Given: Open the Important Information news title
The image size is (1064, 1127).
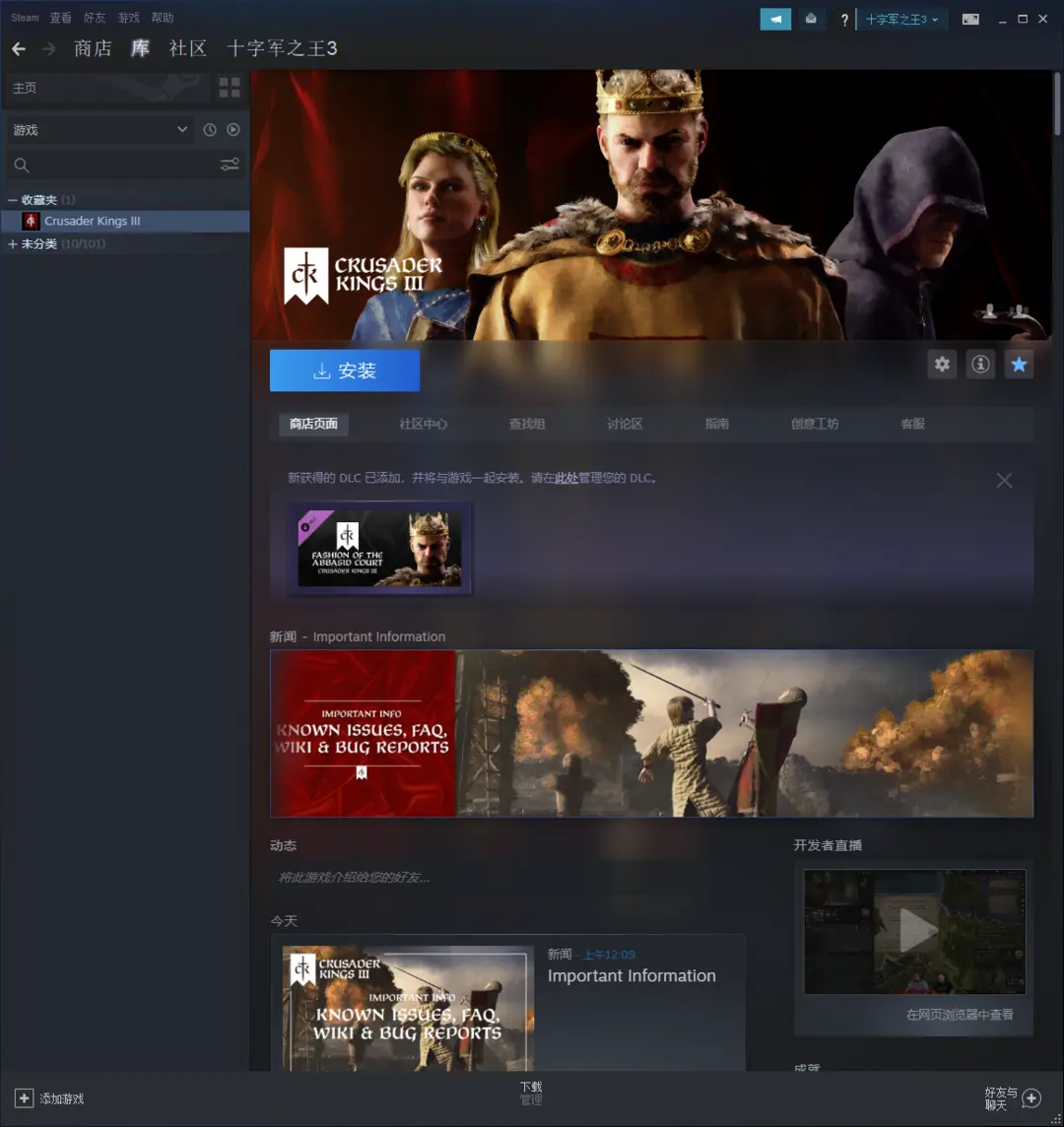Looking at the screenshot, I should [x=632, y=976].
